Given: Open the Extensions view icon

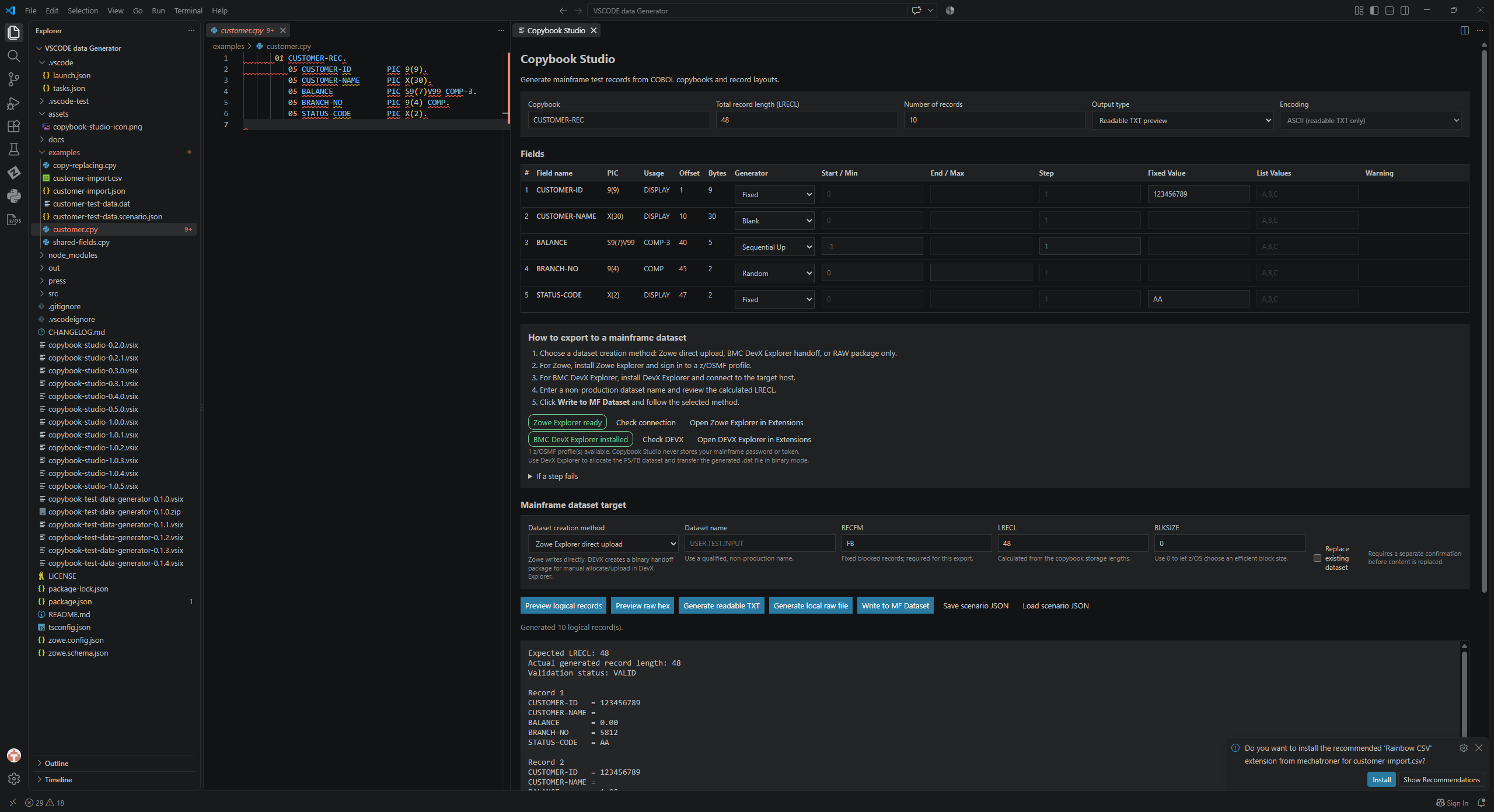Looking at the screenshot, I should click(x=13, y=127).
